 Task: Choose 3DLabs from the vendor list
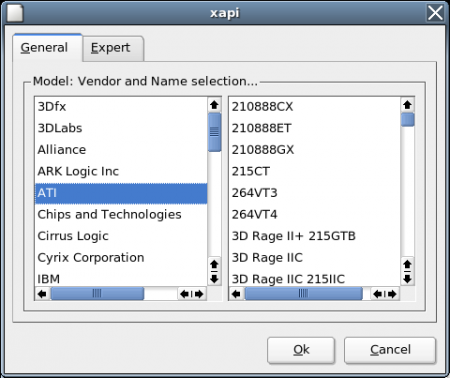[121, 128]
